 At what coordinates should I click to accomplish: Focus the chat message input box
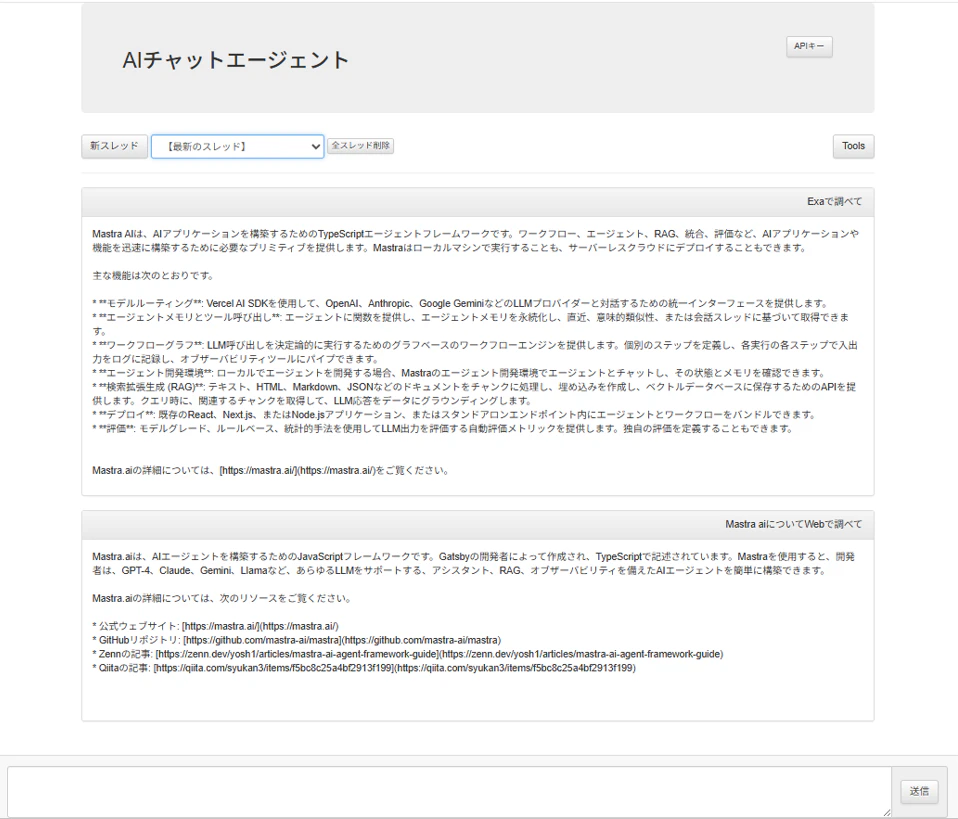click(449, 791)
